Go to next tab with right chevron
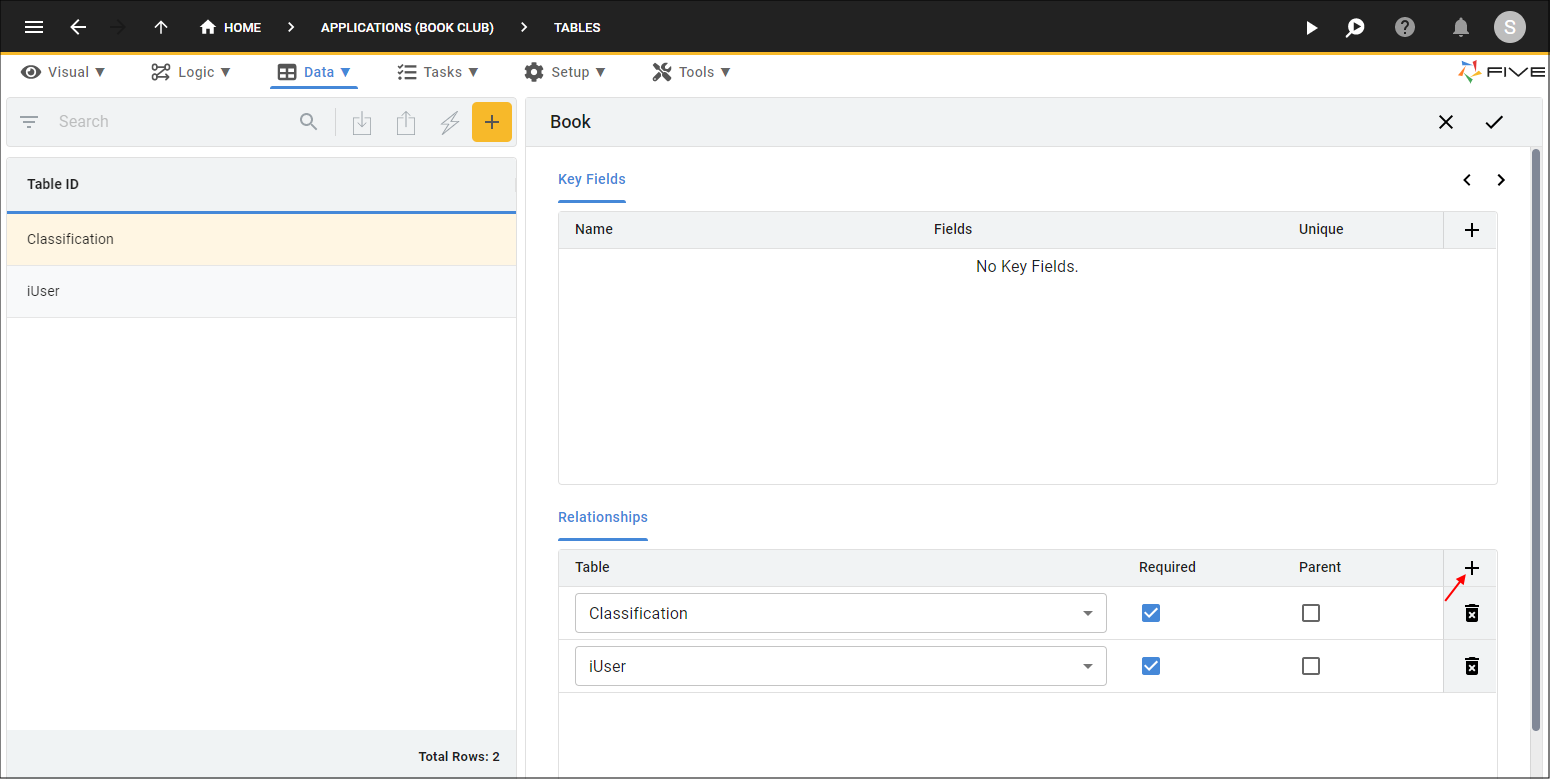Image resolution: width=1550 pixels, height=779 pixels. click(x=1501, y=180)
